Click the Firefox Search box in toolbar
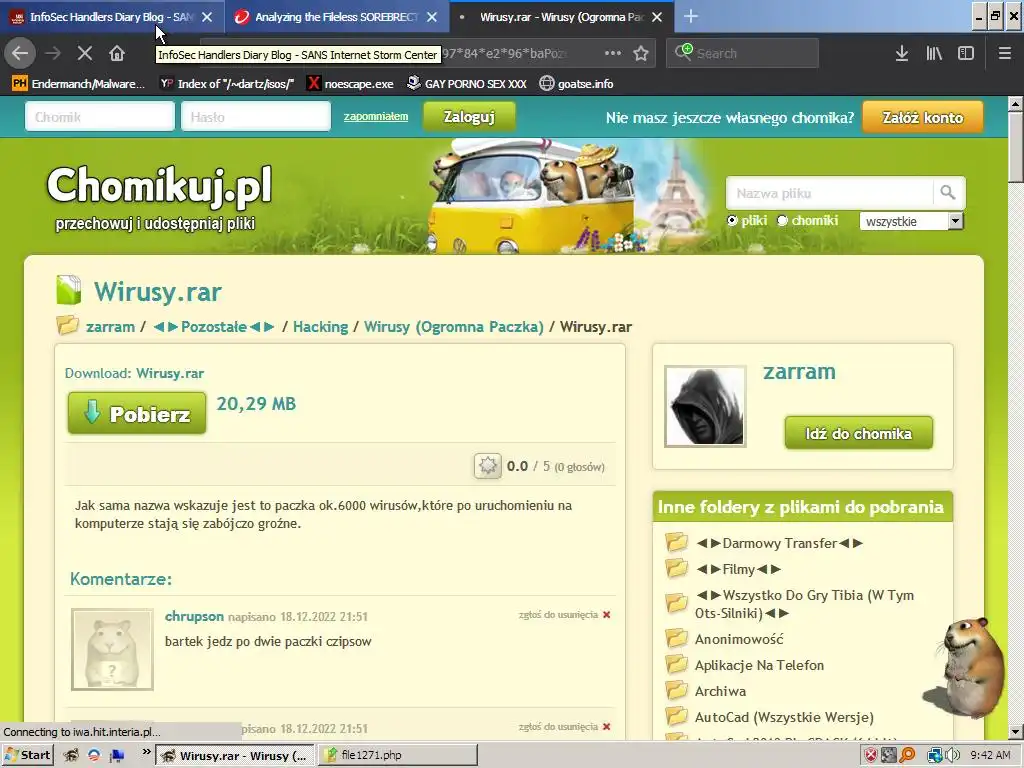 743,53
